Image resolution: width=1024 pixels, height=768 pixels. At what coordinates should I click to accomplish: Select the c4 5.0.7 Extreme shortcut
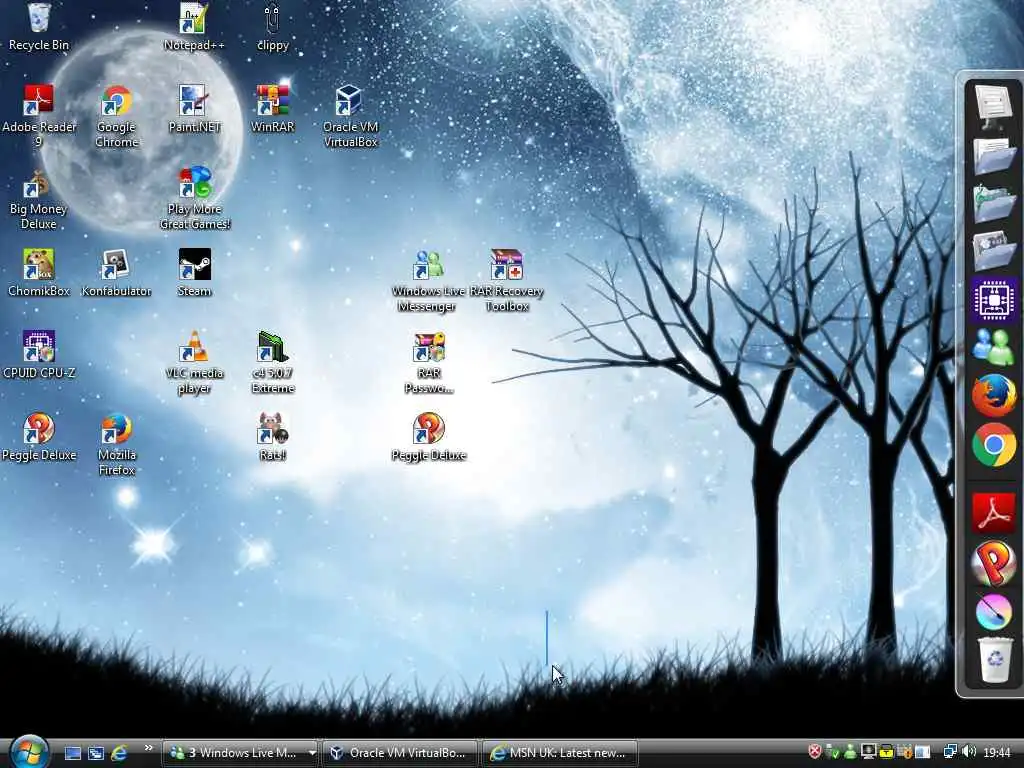[x=272, y=362]
